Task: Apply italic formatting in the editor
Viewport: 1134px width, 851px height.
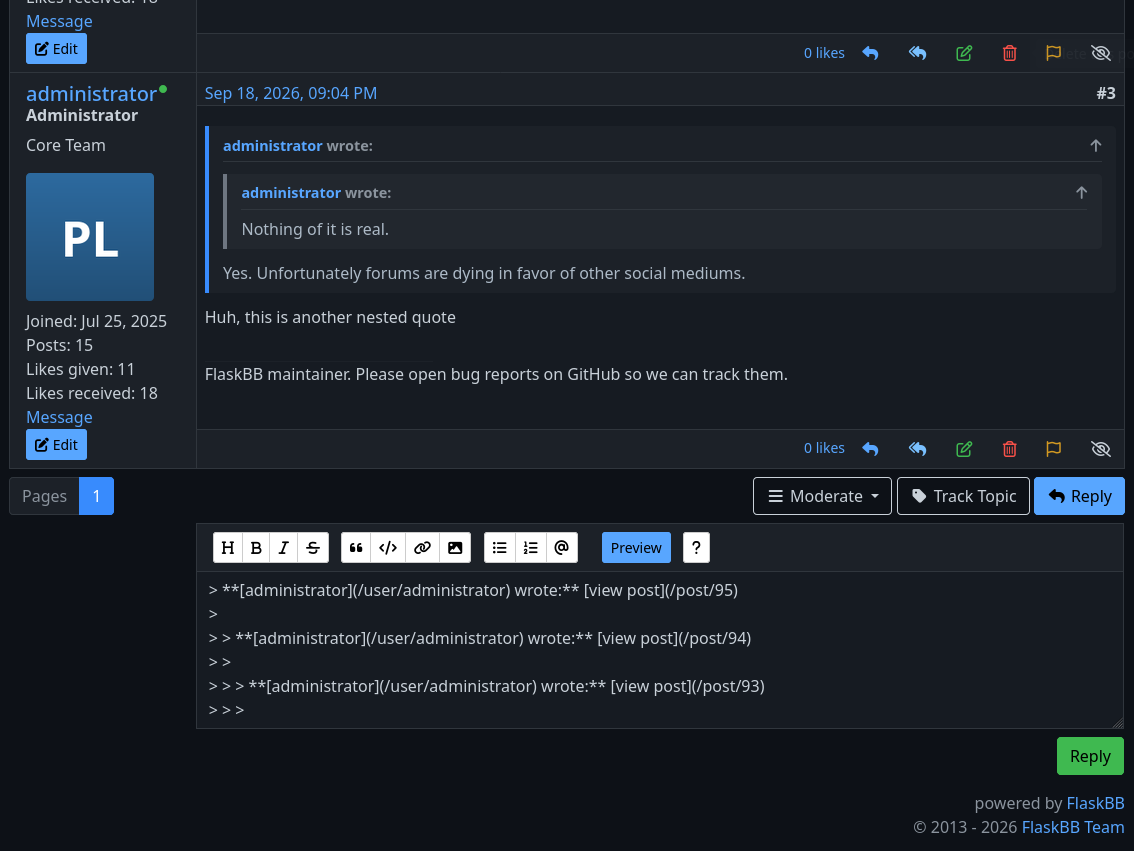Action: (x=284, y=547)
